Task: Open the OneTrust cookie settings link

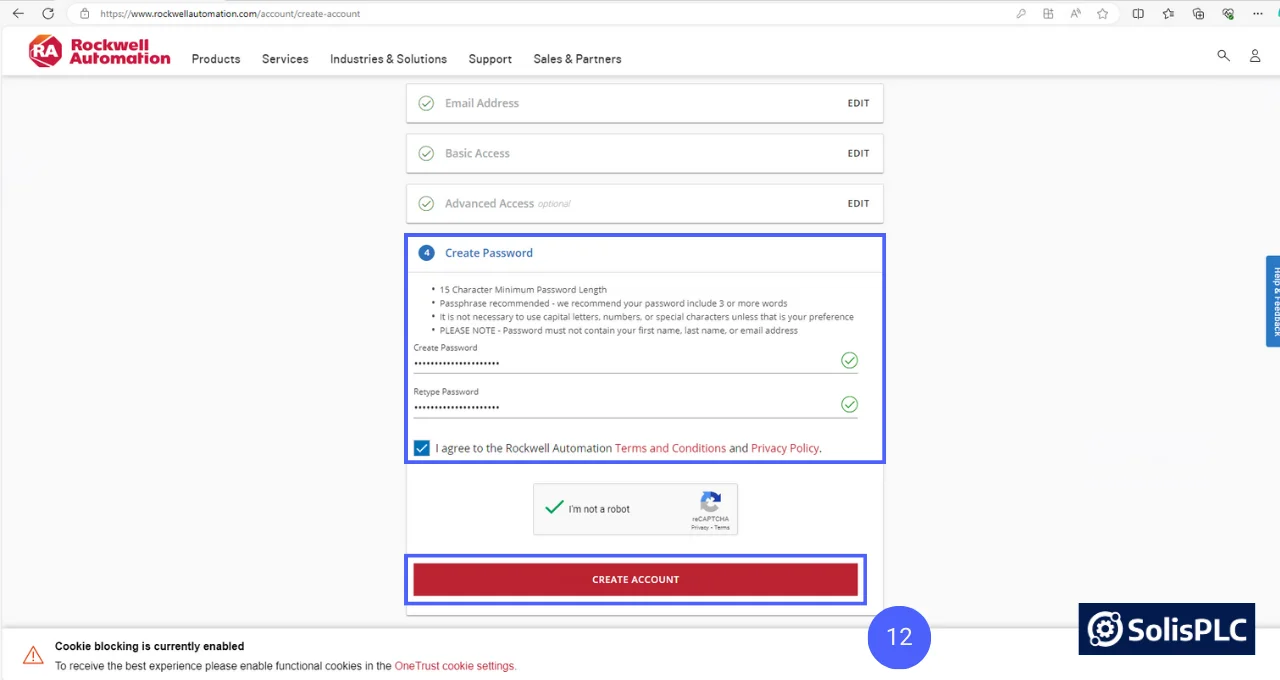Action: tap(455, 665)
